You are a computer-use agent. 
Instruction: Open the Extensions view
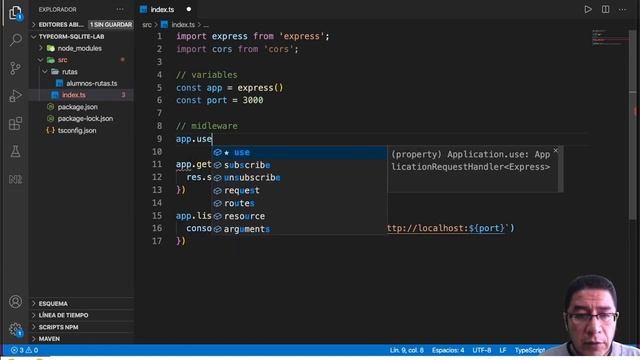click(16, 123)
